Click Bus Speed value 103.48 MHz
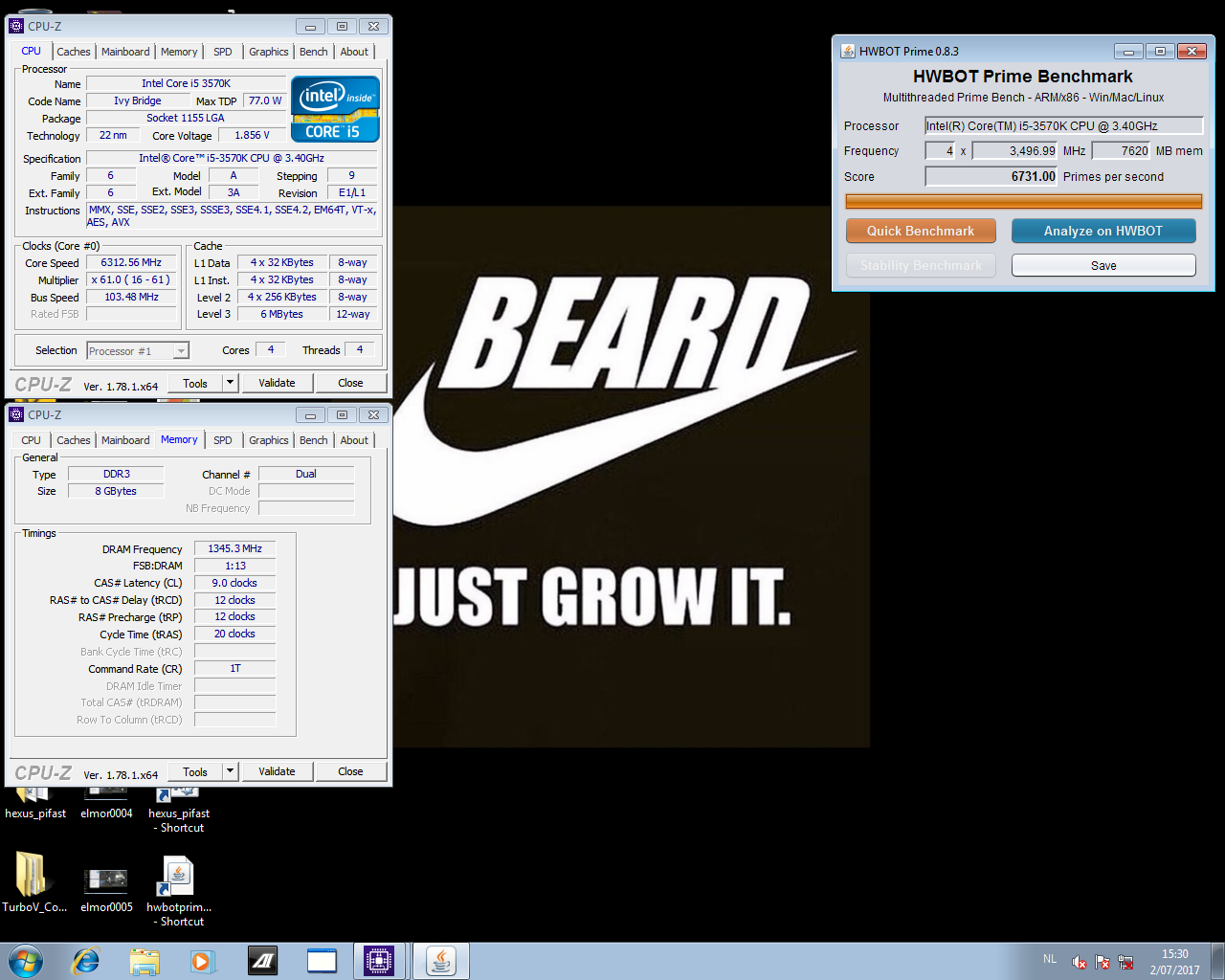The height and width of the screenshot is (980, 1225). 131,297
